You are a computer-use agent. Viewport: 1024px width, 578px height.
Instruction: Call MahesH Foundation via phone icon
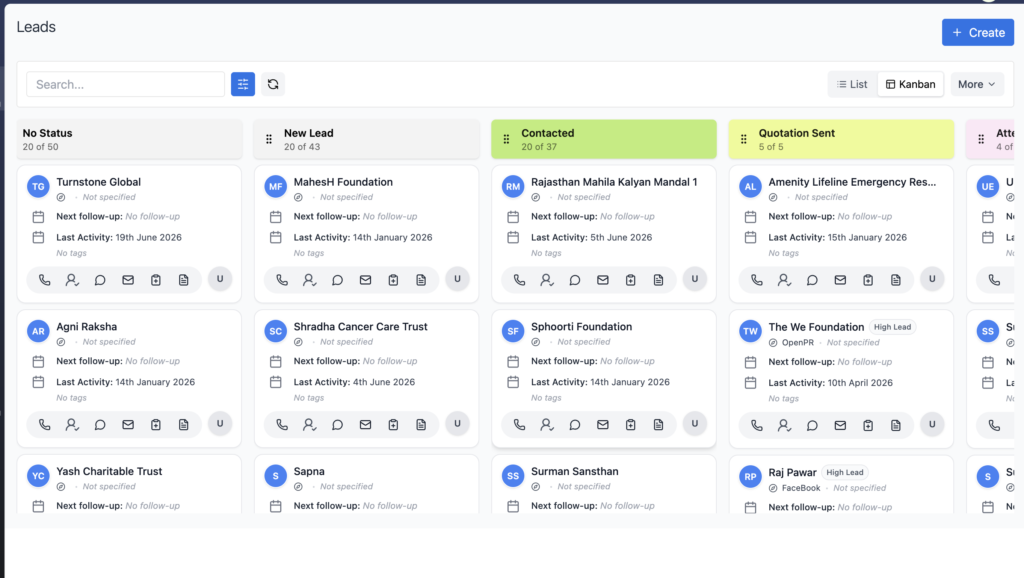[x=281, y=280]
